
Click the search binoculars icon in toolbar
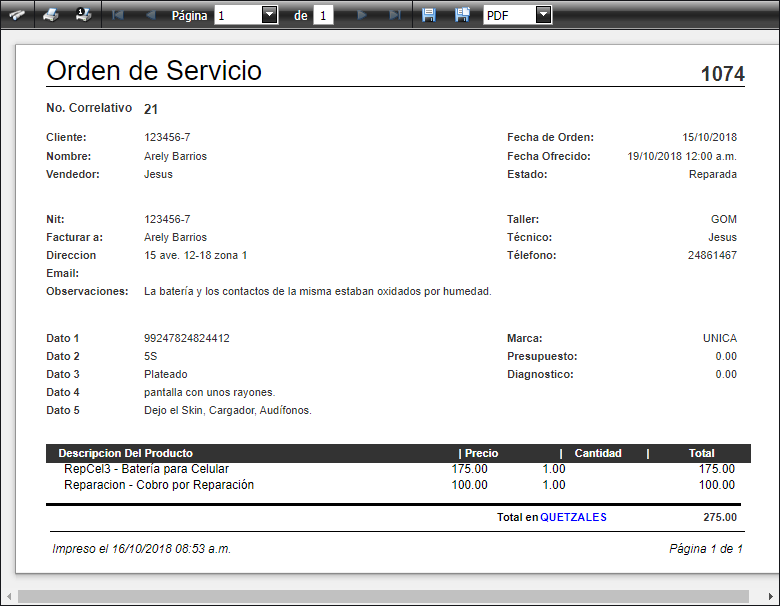[16, 15]
